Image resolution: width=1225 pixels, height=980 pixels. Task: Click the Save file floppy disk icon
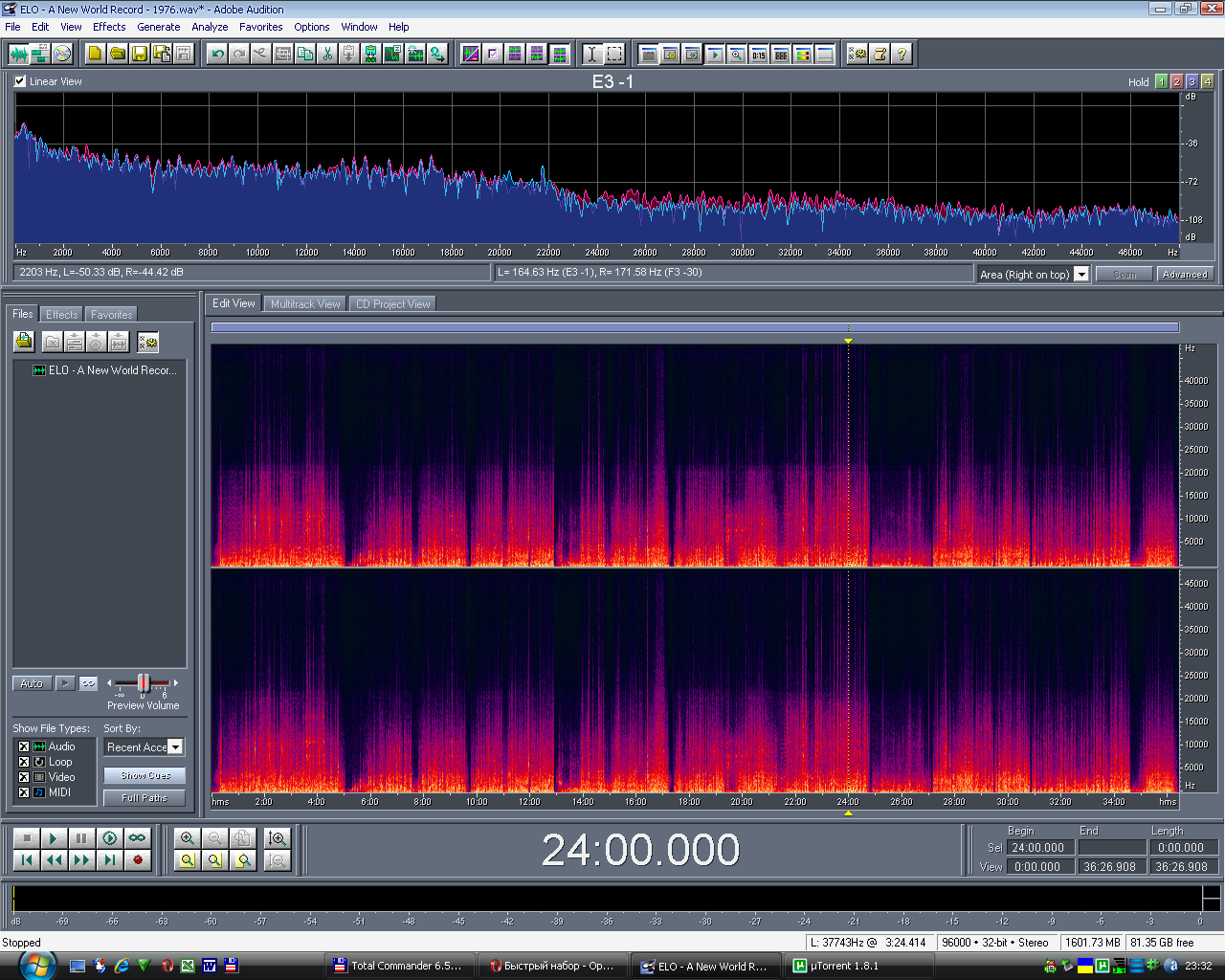coord(140,54)
